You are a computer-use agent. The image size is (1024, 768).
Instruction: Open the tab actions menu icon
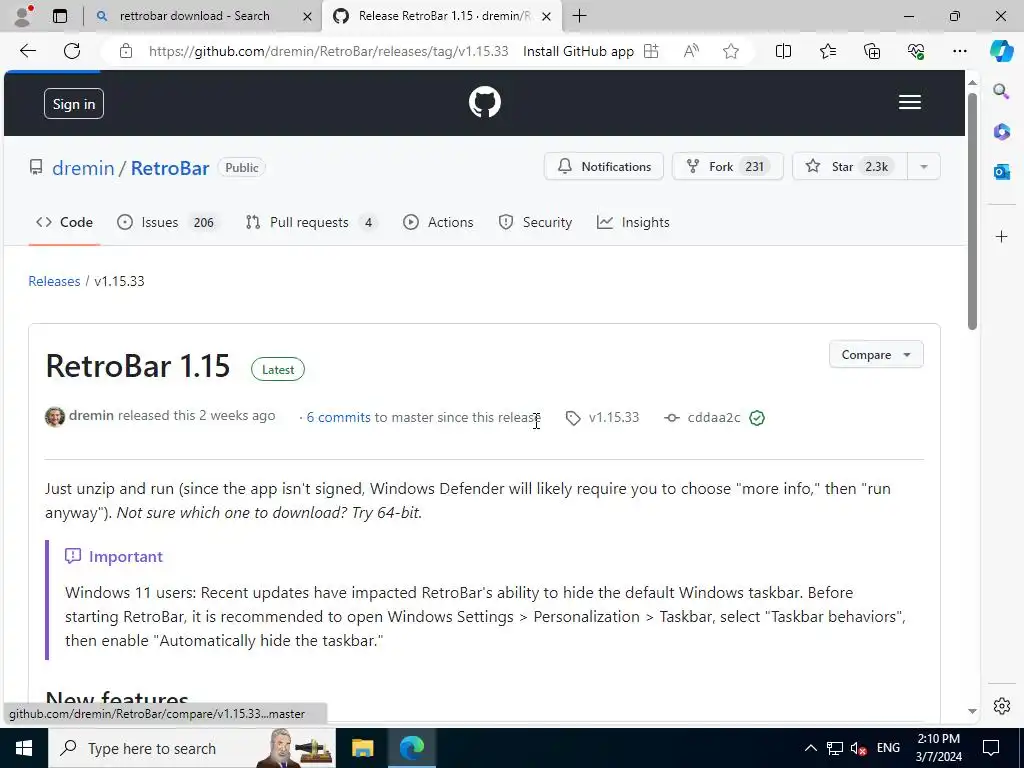(60, 16)
